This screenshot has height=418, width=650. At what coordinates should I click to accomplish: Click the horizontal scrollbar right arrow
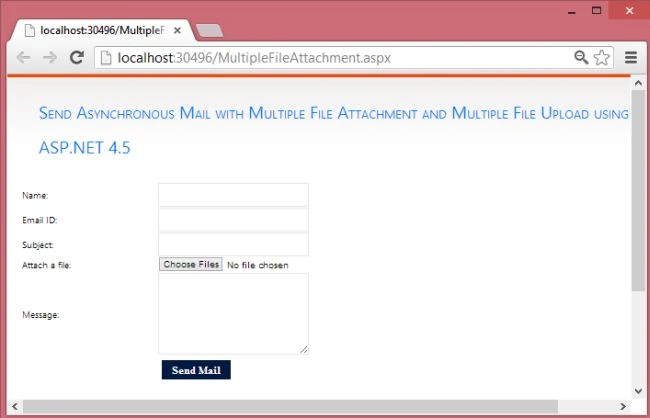click(623, 406)
